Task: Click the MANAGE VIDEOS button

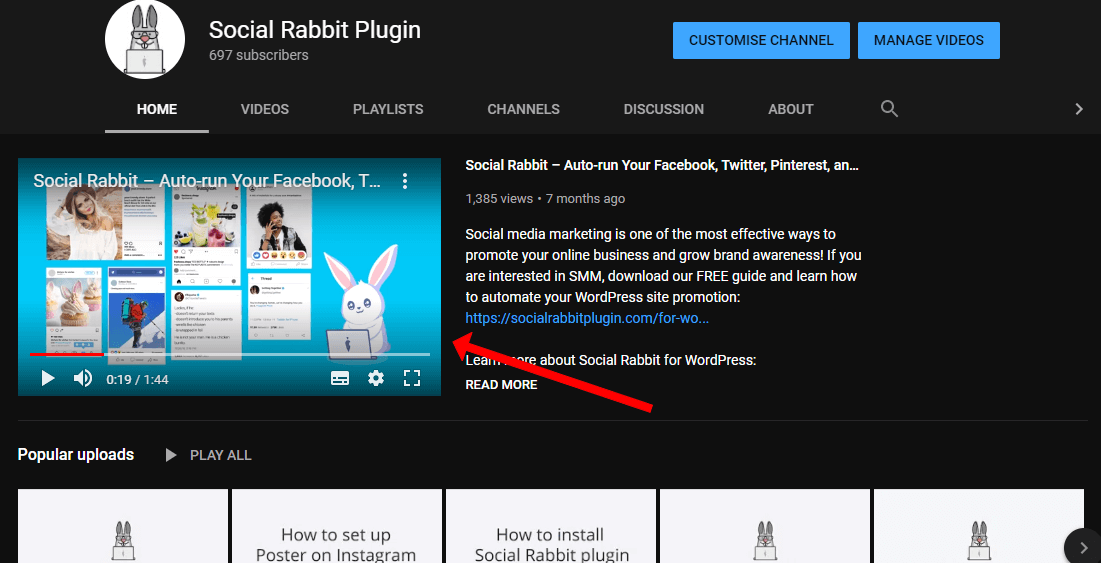Action: [929, 41]
